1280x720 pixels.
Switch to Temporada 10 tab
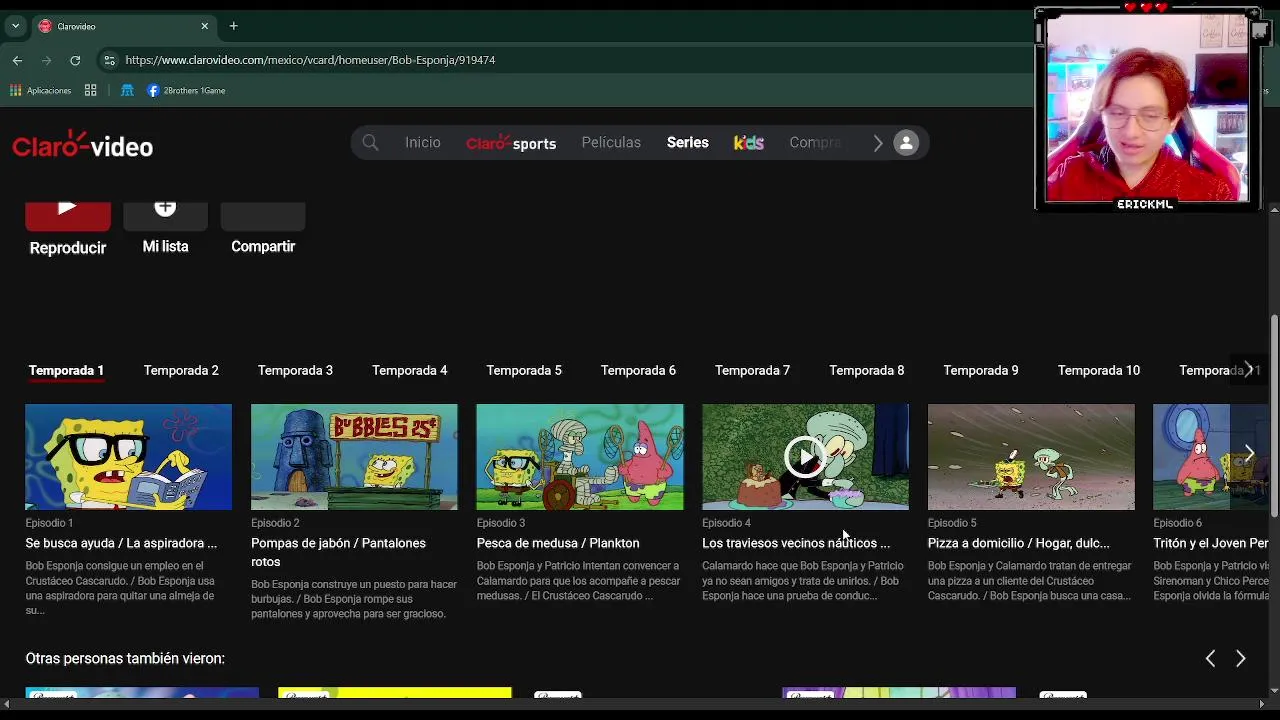1099,370
